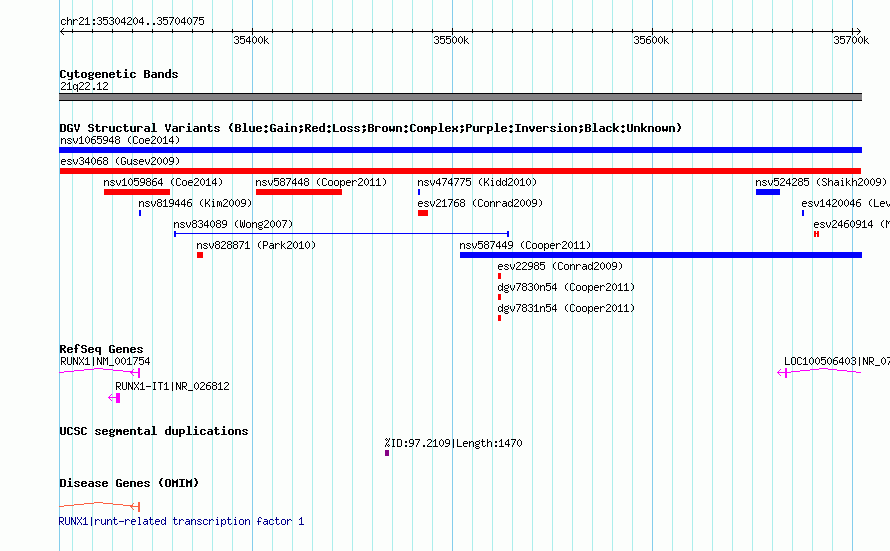
Task: Select the nsv587448 (Cooper2011) label
Action: [321, 182]
